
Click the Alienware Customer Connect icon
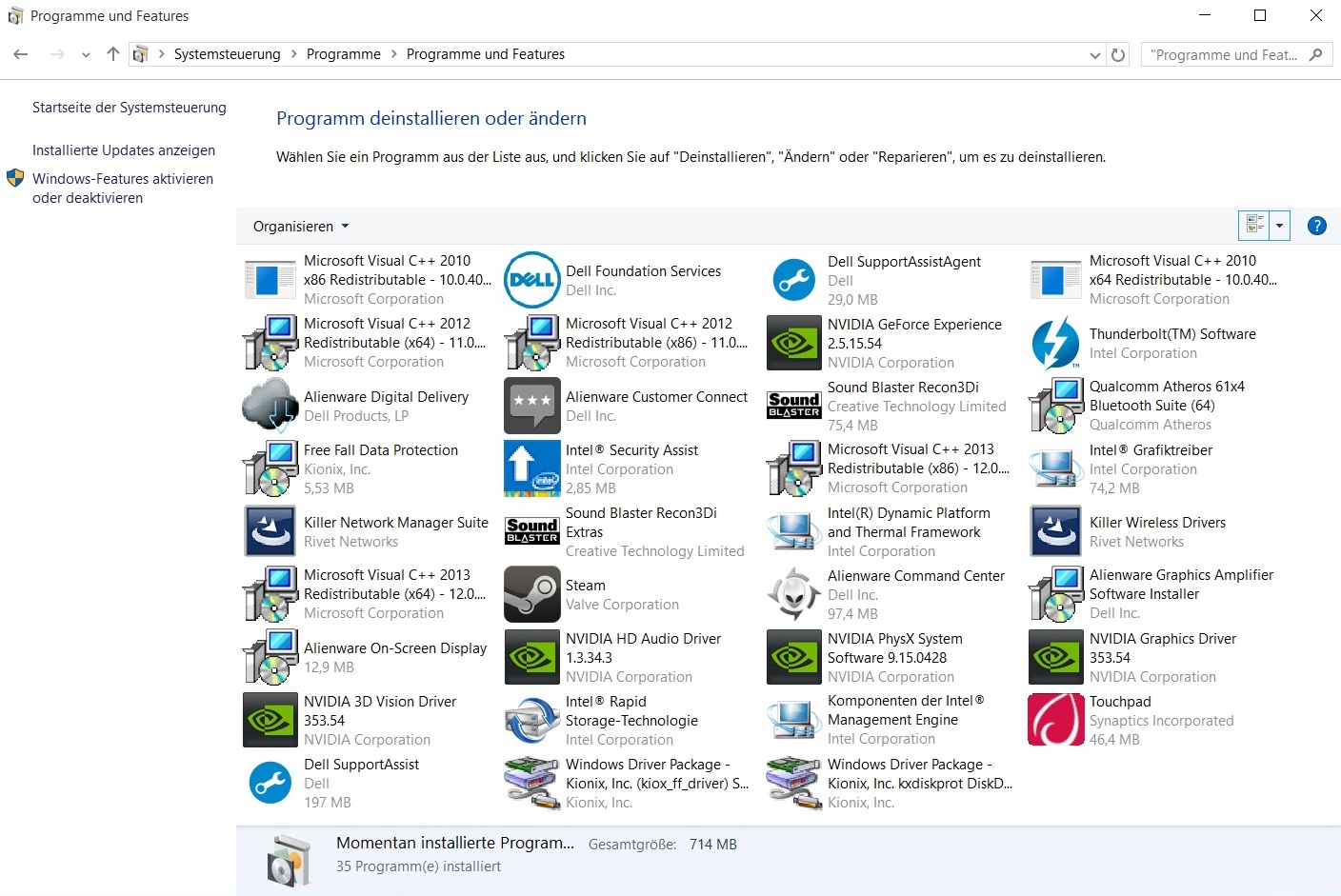click(x=531, y=406)
